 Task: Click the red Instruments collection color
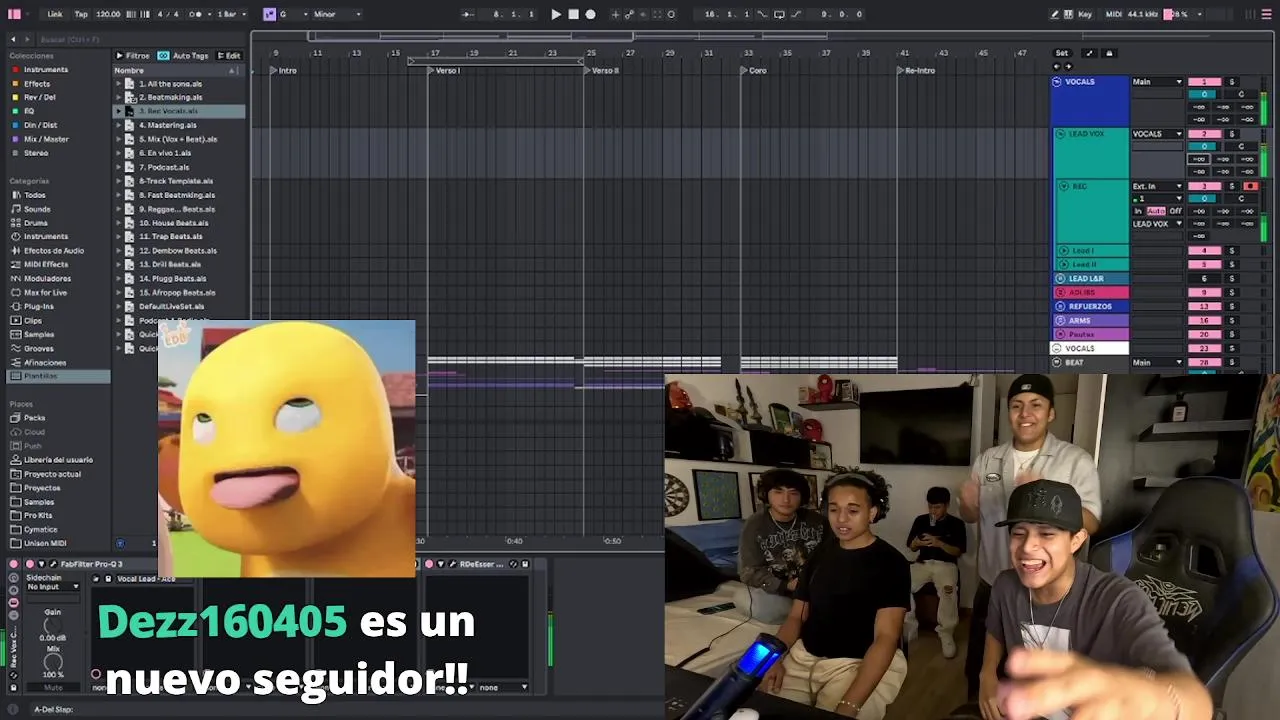click(x=15, y=70)
